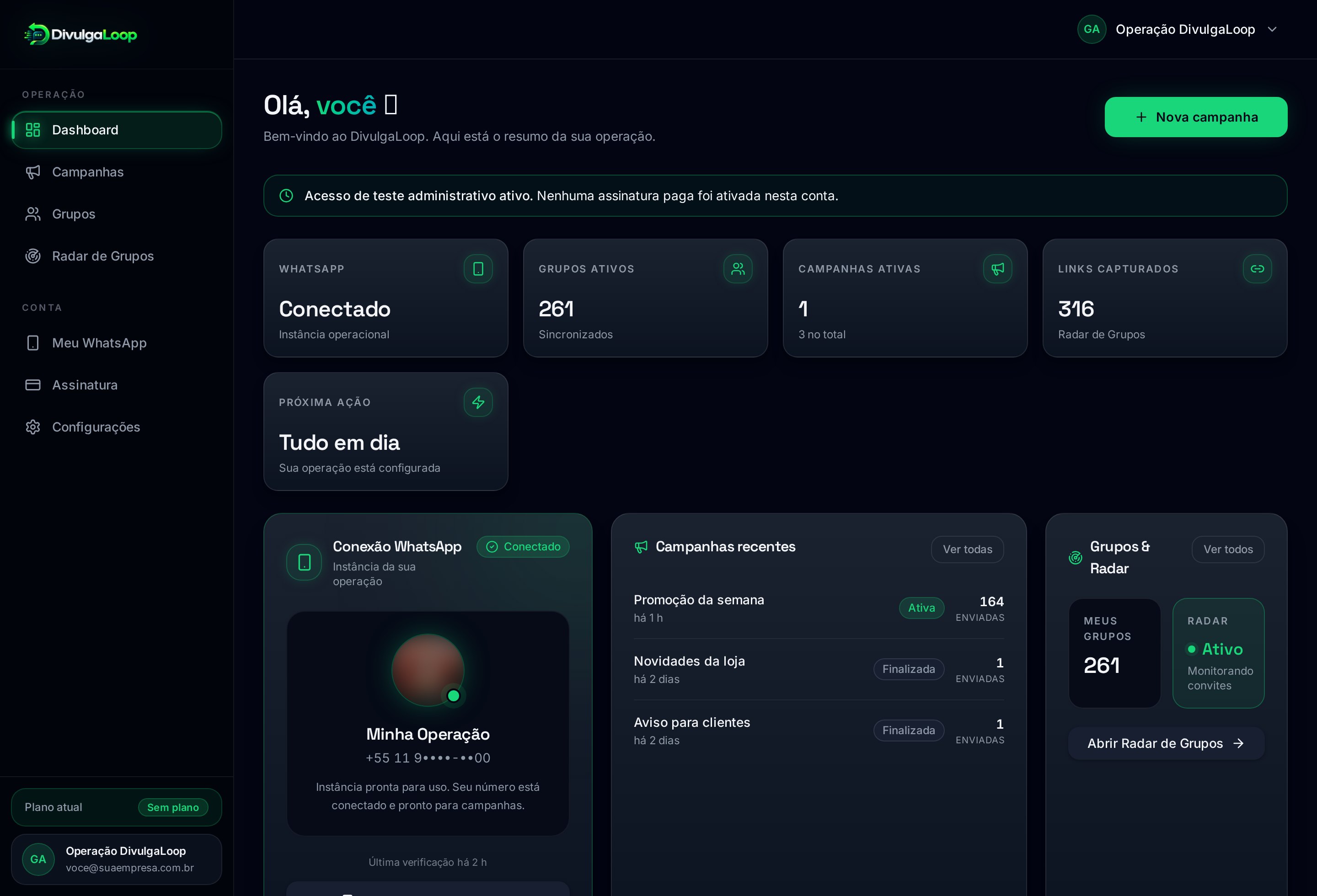Go to Campanhas in the sidebar
1317x896 pixels.
point(117,171)
